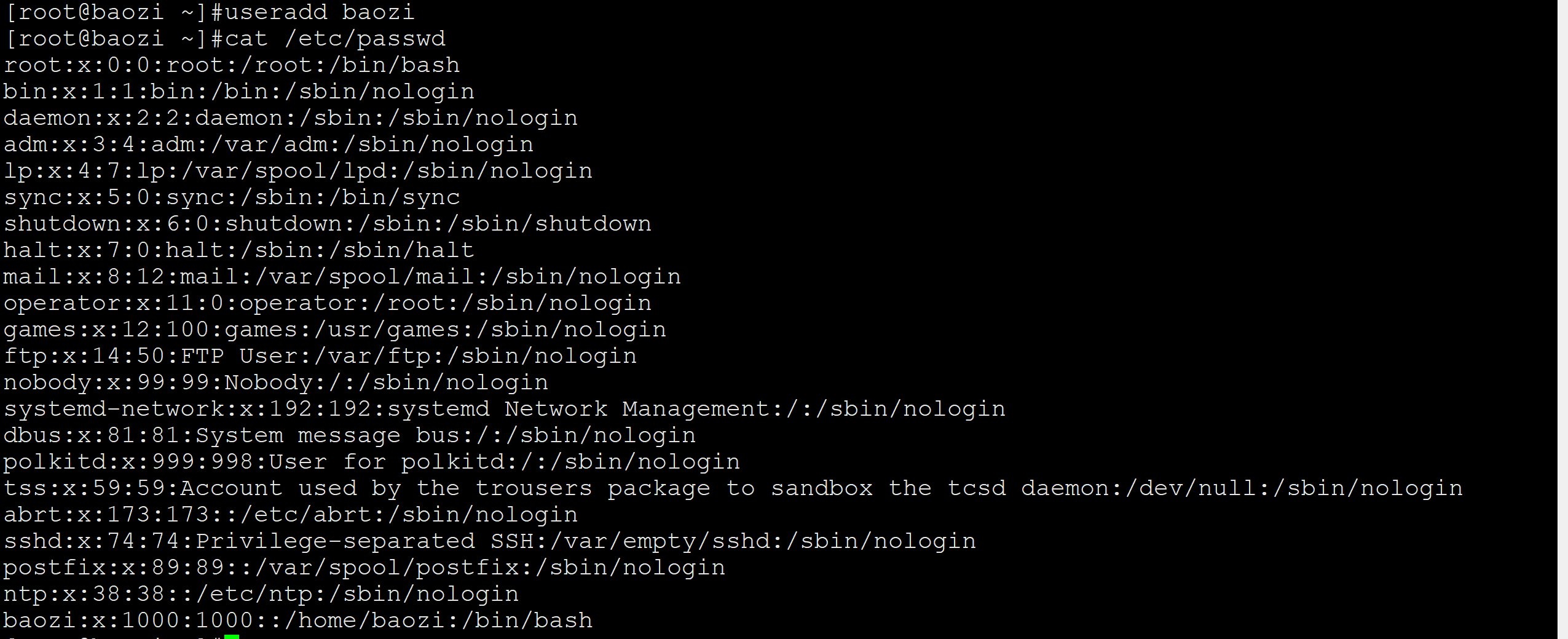Click the 'Nobody' description in nobody line
Screen dimensions: 1568x639
pyautogui.click(x=269, y=382)
